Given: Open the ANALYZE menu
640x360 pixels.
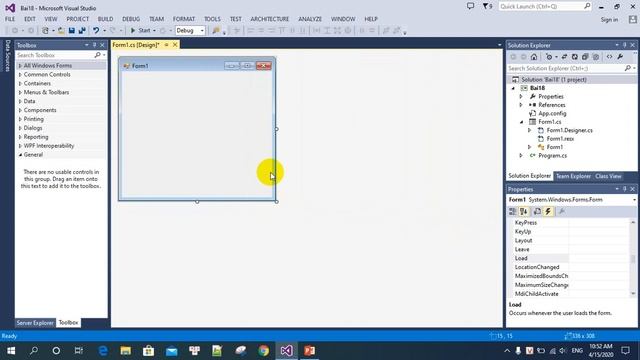Looking at the screenshot, I should point(310,19).
